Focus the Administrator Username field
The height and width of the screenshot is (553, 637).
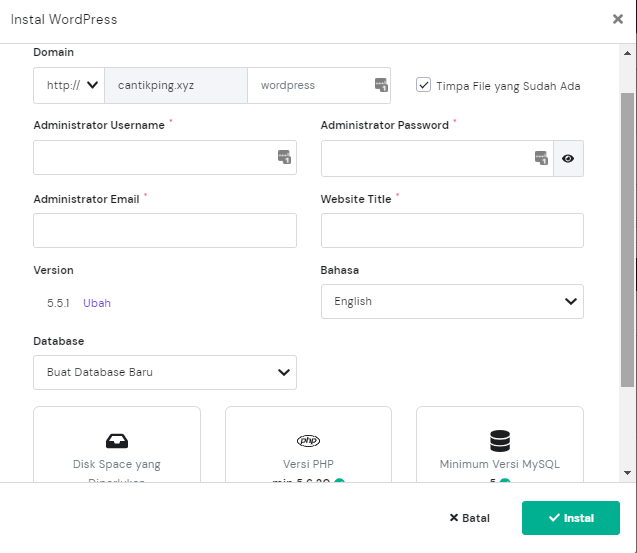[x=165, y=158]
